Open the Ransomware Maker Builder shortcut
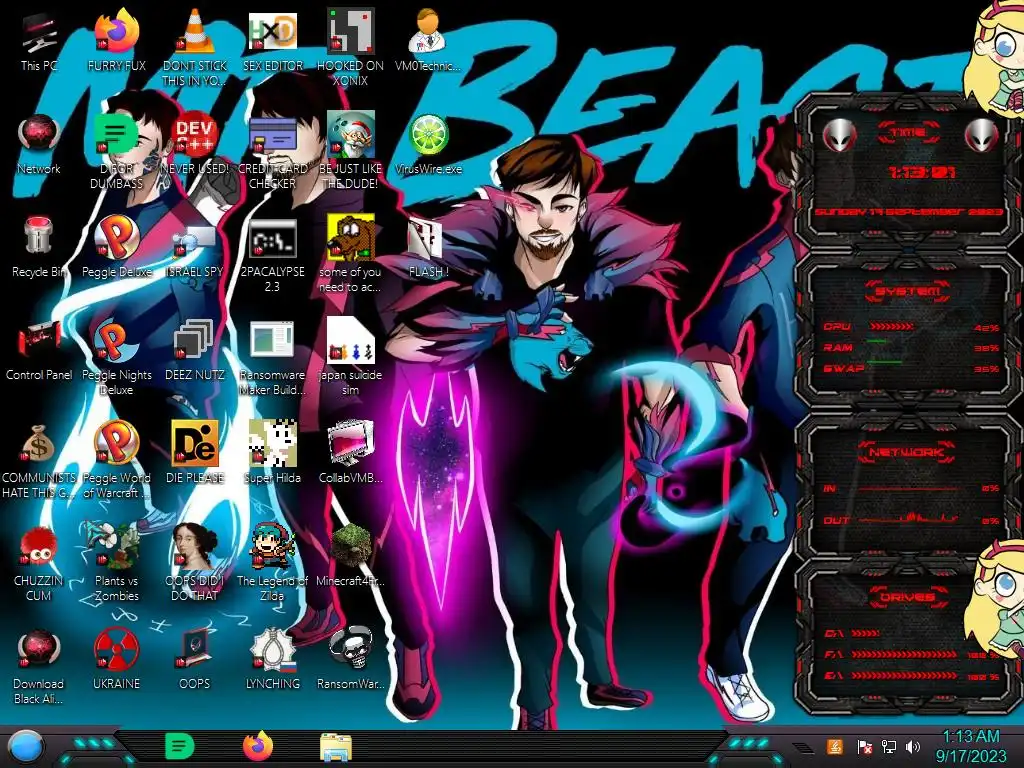The width and height of the screenshot is (1024, 768). pyautogui.click(x=272, y=358)
